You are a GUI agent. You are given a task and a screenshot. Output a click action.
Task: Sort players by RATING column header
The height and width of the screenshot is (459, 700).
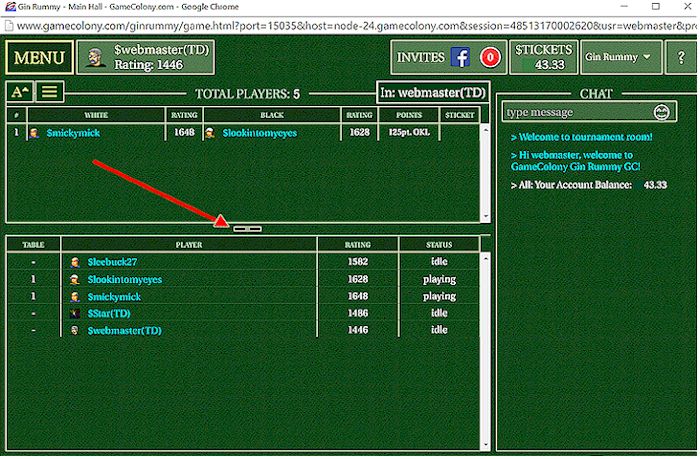(x=357, y=244)
